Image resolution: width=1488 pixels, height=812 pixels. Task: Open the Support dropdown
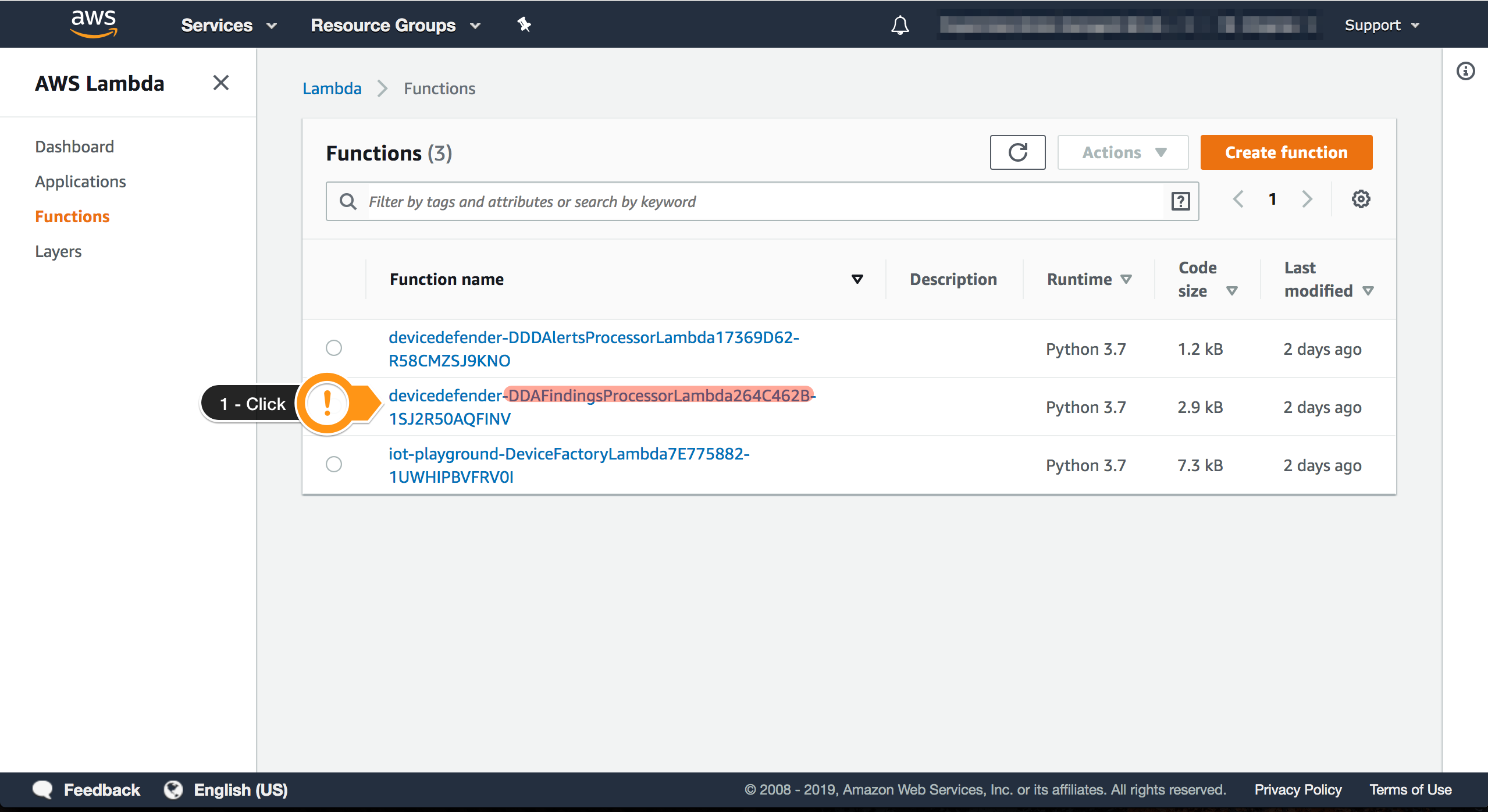click(x=1382, y=25)
